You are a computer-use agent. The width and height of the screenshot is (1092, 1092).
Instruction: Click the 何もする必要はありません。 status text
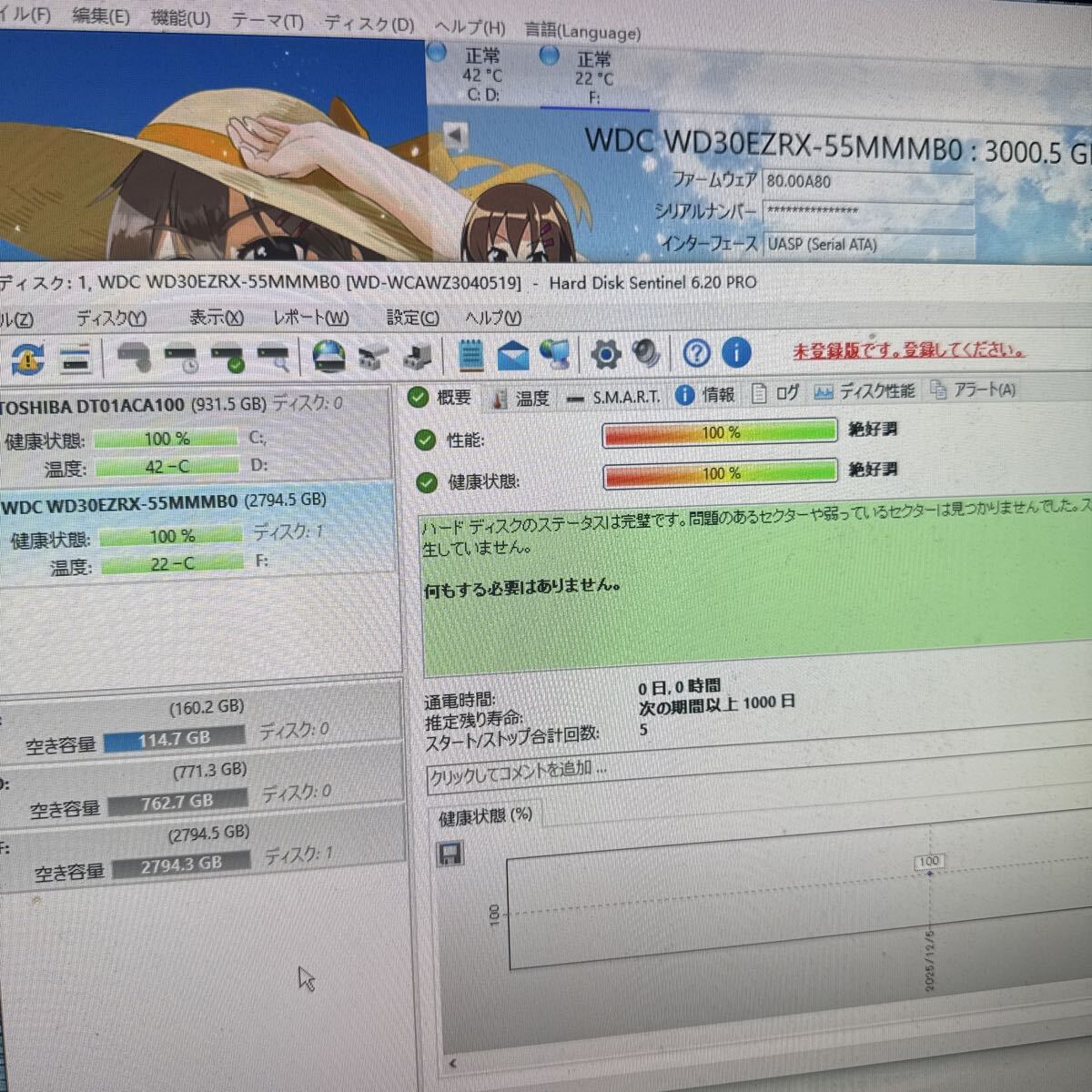(x=522, y=588)
